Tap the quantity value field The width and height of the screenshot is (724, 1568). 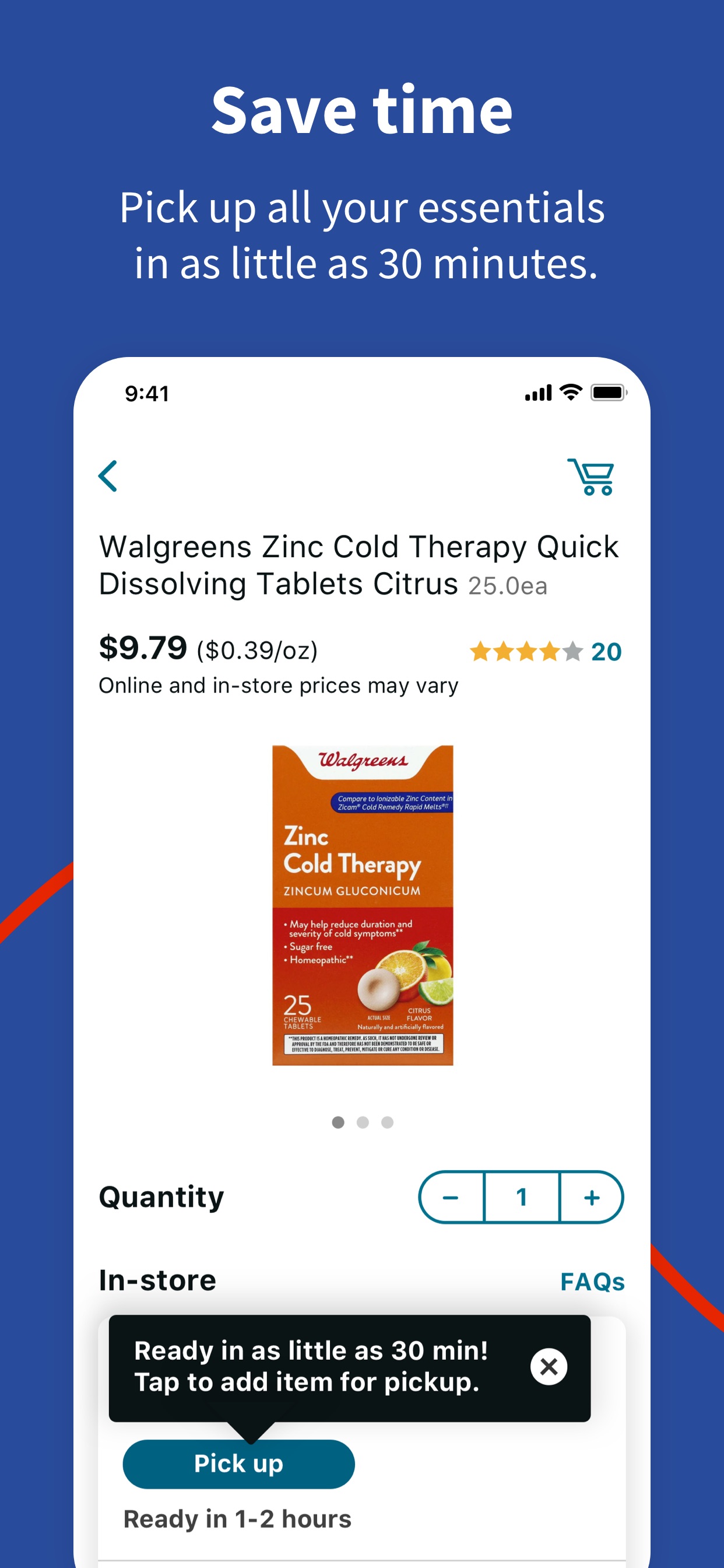tap(521, 1198)
